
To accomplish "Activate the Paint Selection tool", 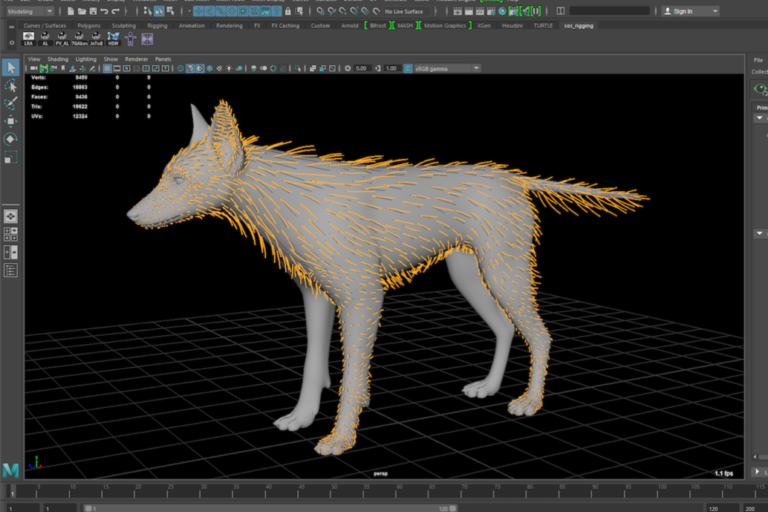I will click(x=10, y=103).
